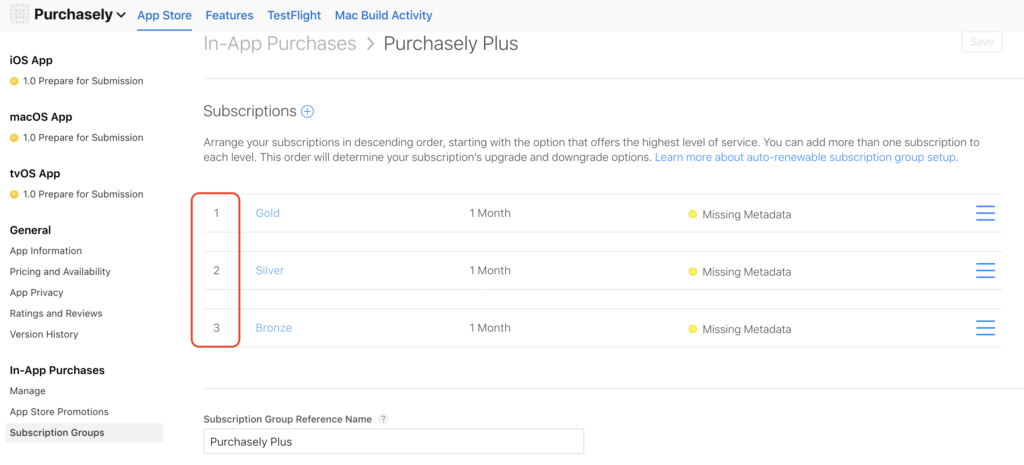The image size is (1024, 465).
Task: Click the tvOS App status dot icon
Action: click(14, 195)
